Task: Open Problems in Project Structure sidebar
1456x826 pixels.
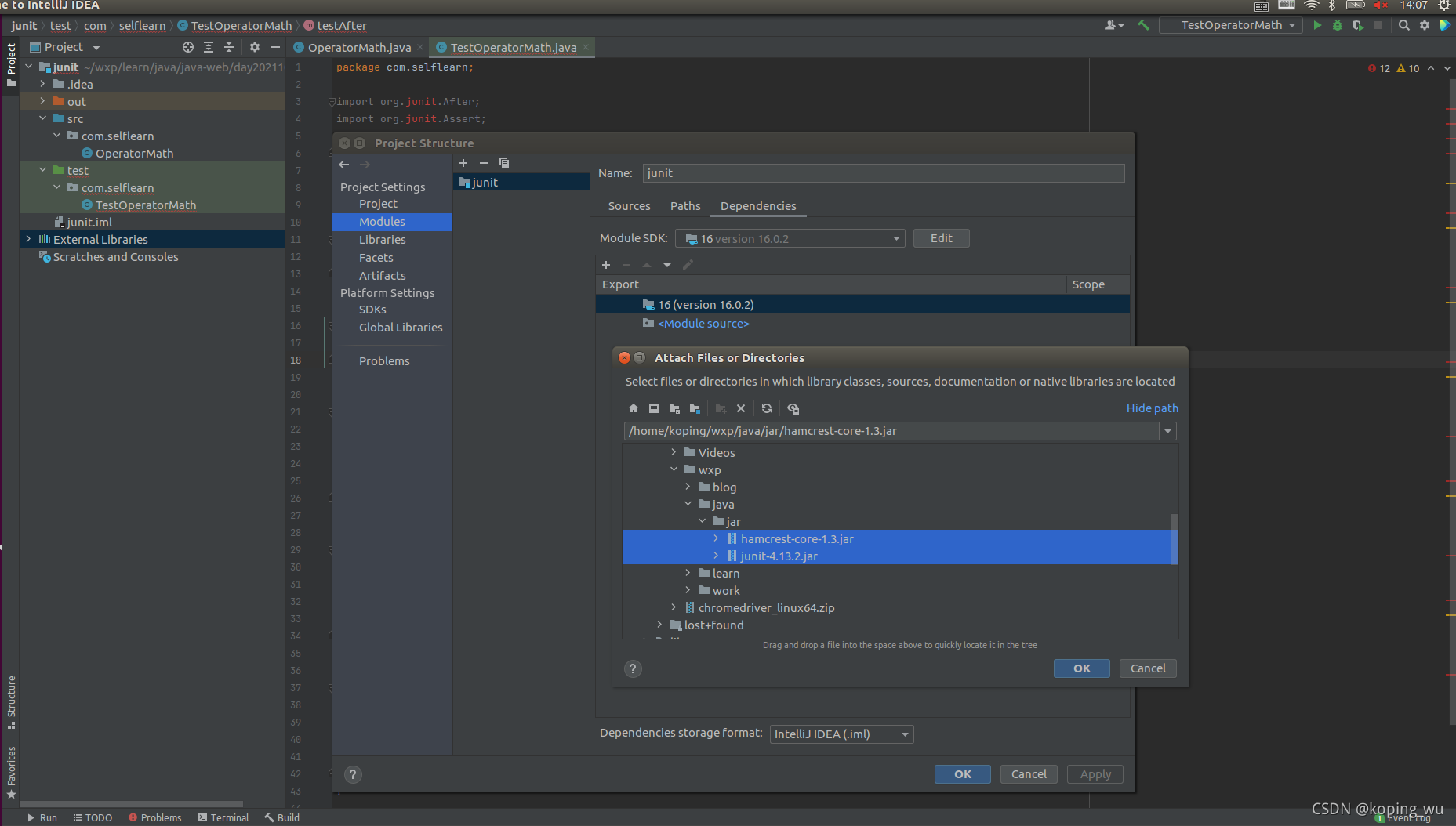Action: click(x=384, y=361)
